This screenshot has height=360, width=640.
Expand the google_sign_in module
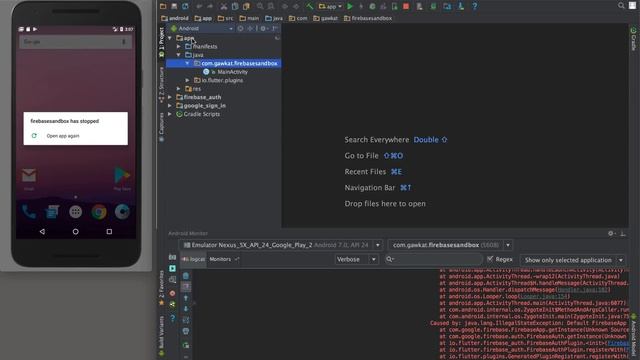click(170, 106)
